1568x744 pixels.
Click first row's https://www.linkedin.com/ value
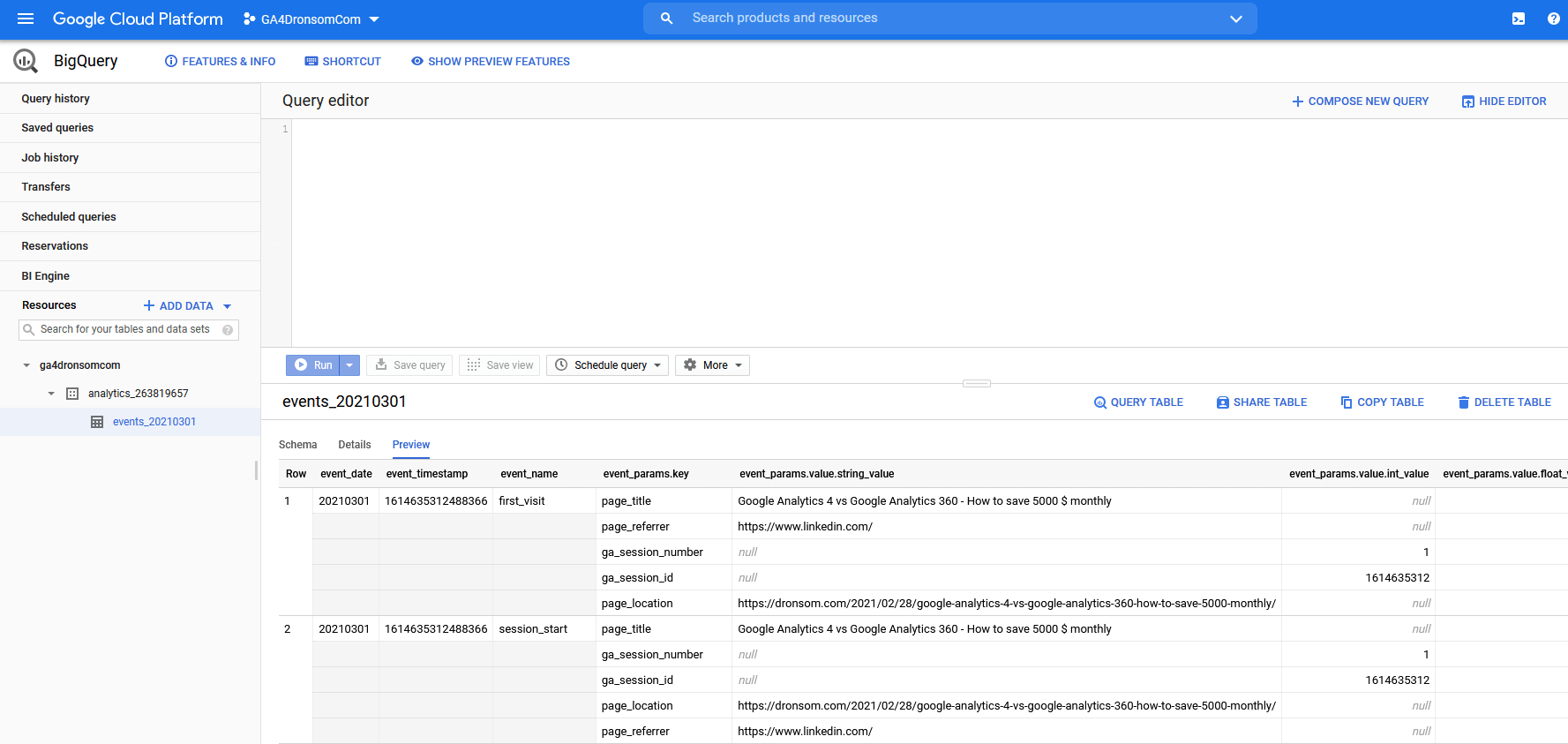[x=805, y=527]
